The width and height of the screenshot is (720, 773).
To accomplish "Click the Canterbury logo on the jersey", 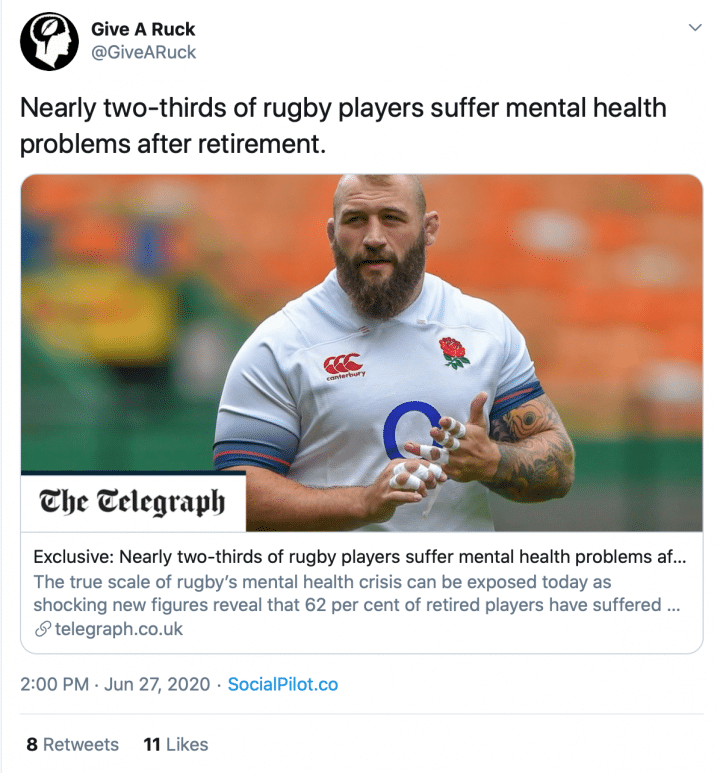I will click(342, 367).
